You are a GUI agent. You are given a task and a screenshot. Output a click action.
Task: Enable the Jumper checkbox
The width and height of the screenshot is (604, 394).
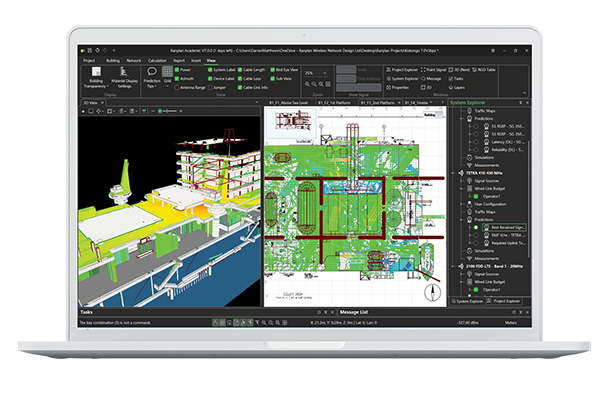pyautogui.click(x=210, y=87)
